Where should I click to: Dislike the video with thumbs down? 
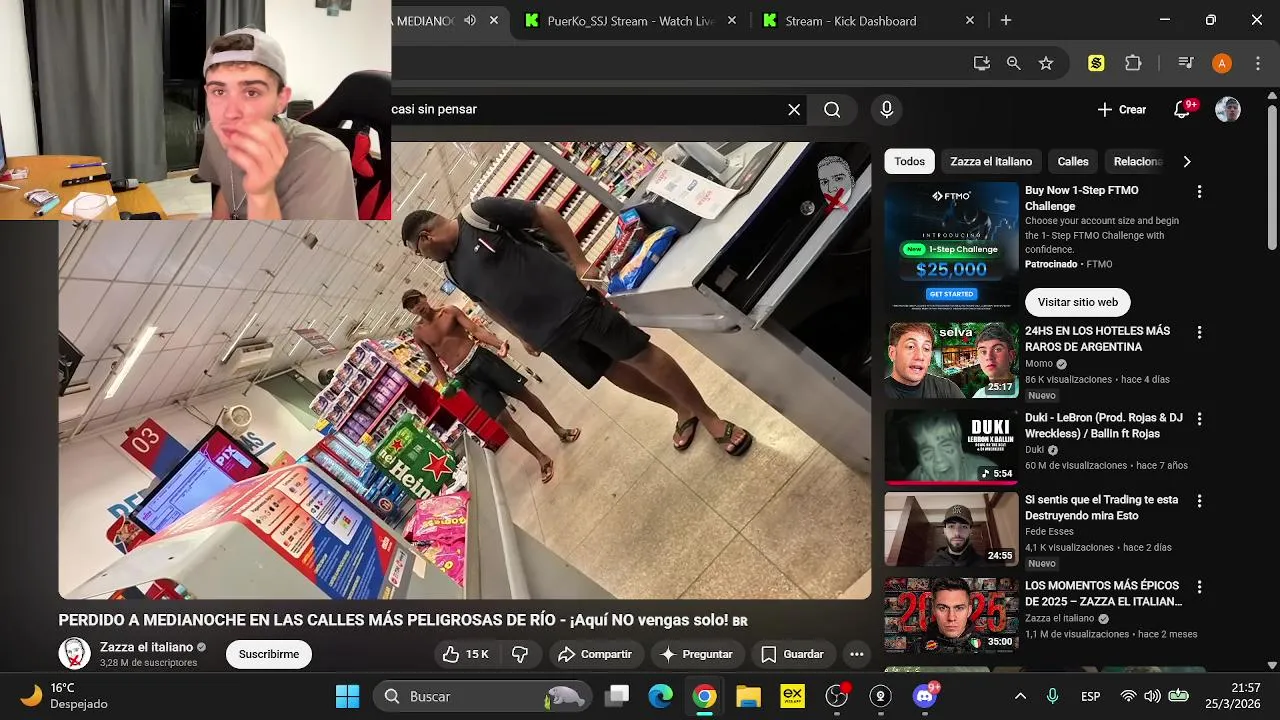(520, 654)
